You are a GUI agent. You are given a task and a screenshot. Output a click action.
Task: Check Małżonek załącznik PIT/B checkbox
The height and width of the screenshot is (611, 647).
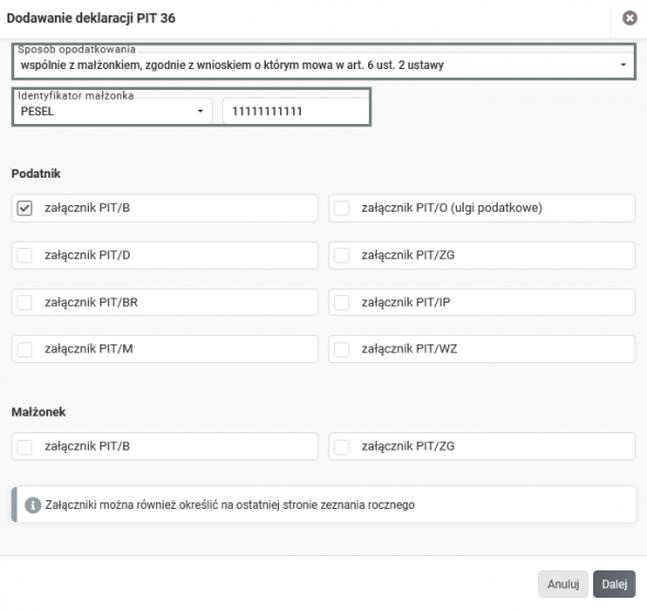pyautogui.click(x=24, y=446)
